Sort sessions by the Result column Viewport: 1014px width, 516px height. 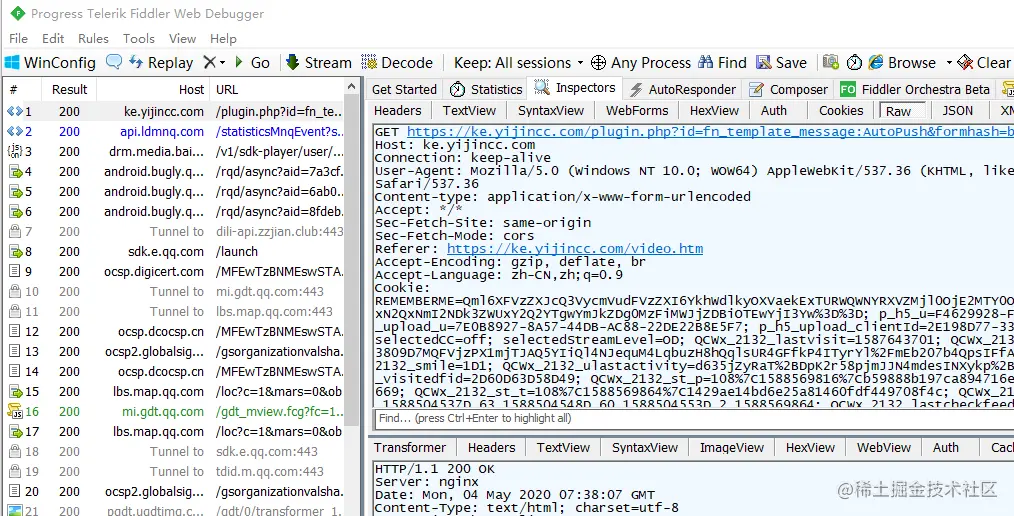point(69,89)
